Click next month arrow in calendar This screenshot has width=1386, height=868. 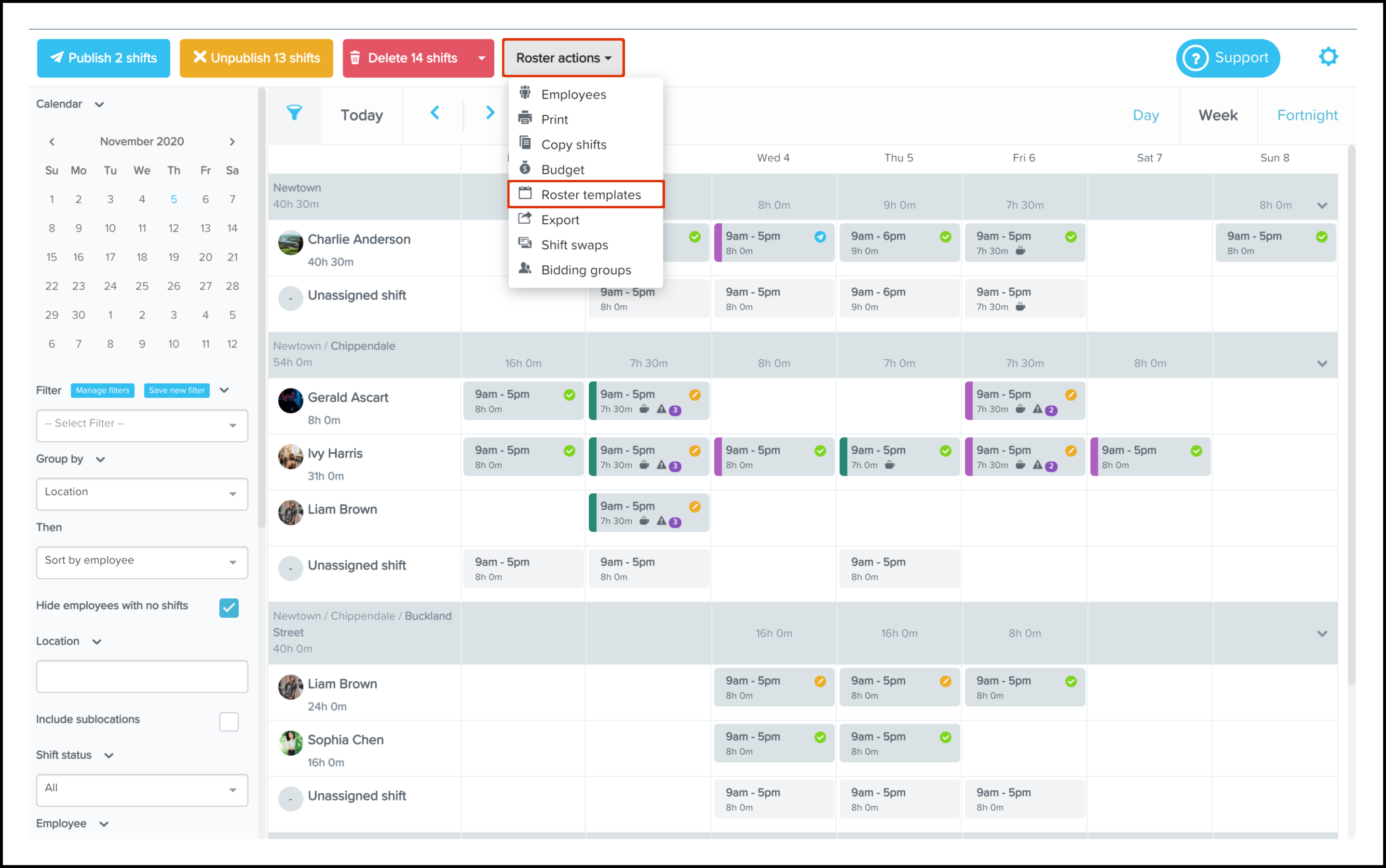pyautogui.click(x=232, y=142)
